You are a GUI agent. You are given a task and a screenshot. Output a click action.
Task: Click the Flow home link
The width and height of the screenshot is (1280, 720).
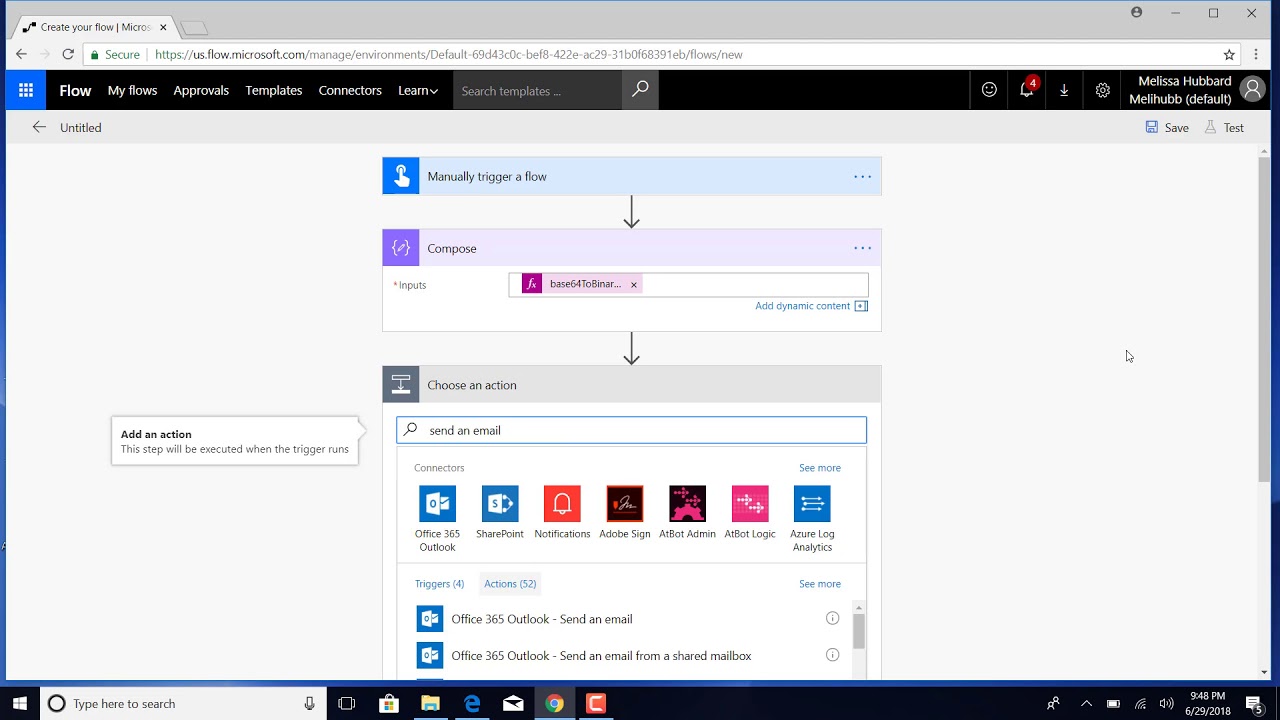tap(75, 90)
